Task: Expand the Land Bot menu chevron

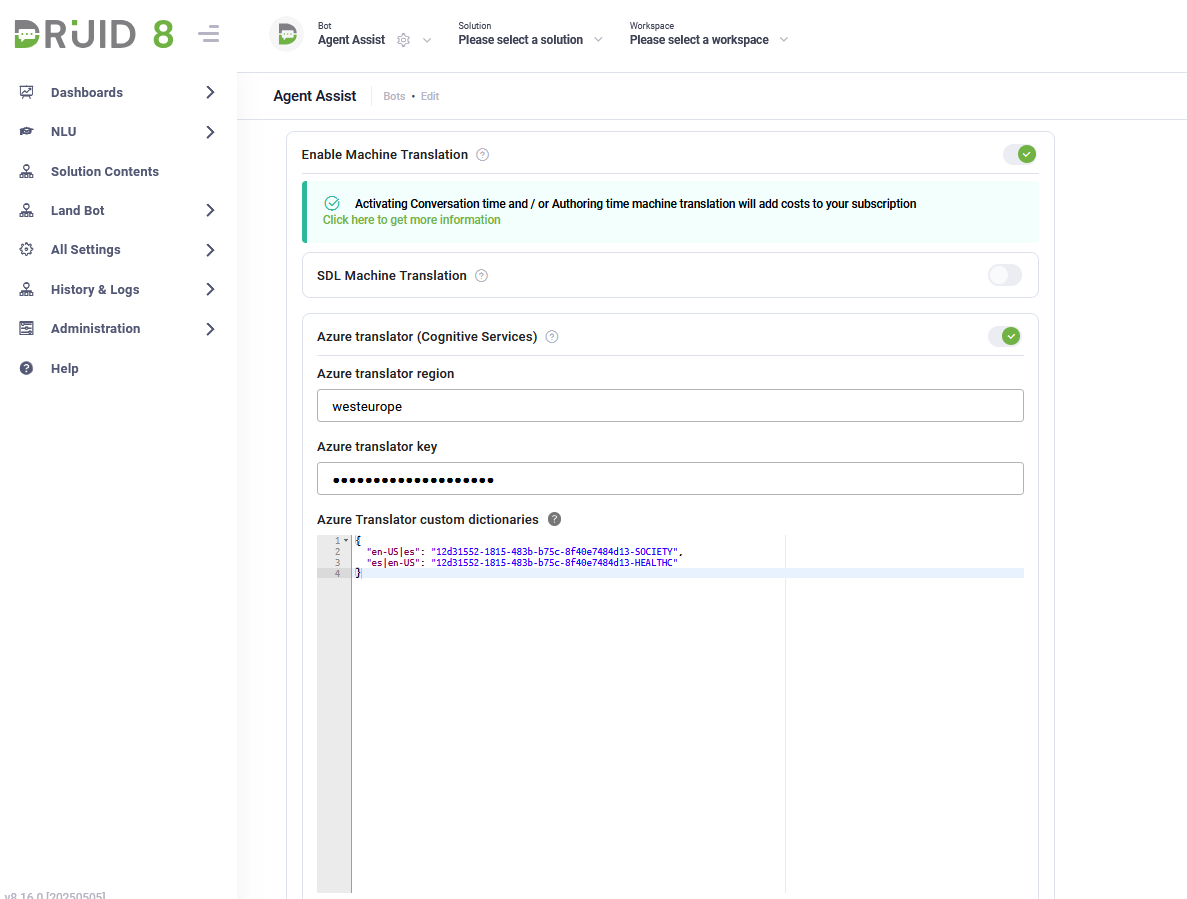Action: tap(210, 210)
